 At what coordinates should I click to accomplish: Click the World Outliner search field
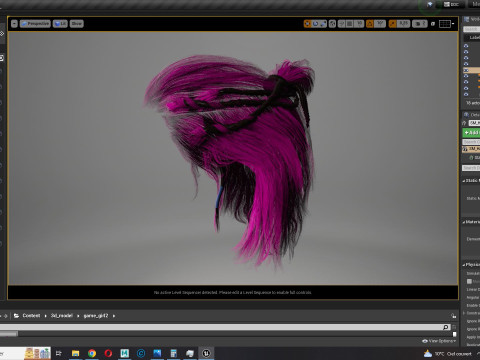[472, 29]
